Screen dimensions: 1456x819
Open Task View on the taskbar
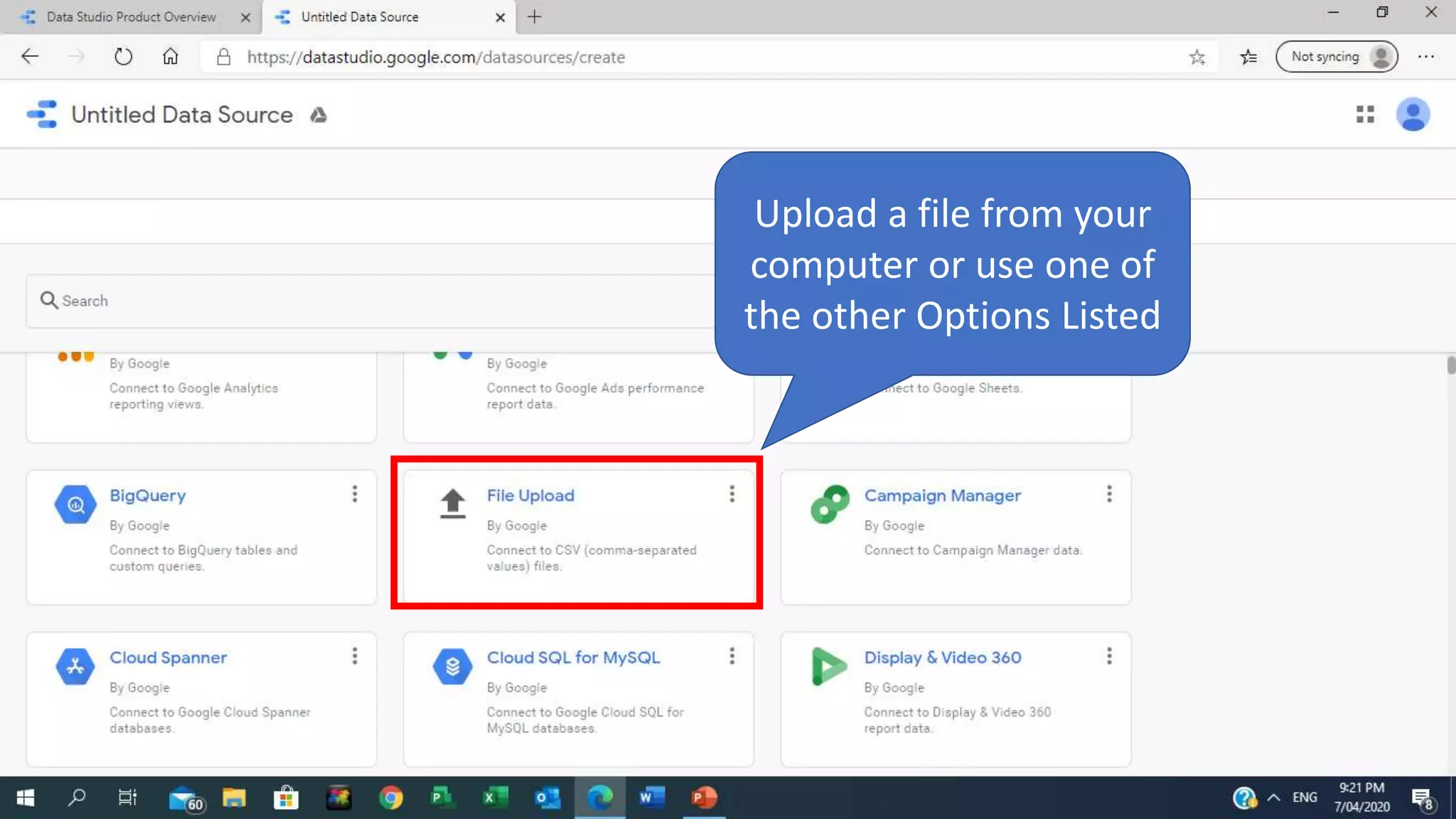pyautogui.click(x=127, y=798)
